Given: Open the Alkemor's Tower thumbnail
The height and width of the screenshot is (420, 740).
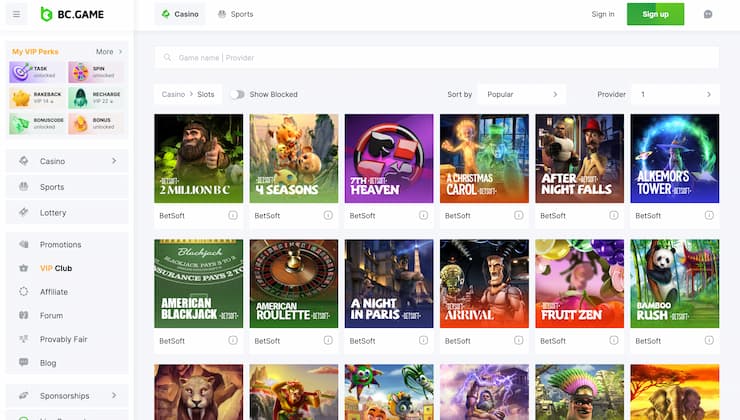Looking at the screenshot, I should tap(675, 159).
